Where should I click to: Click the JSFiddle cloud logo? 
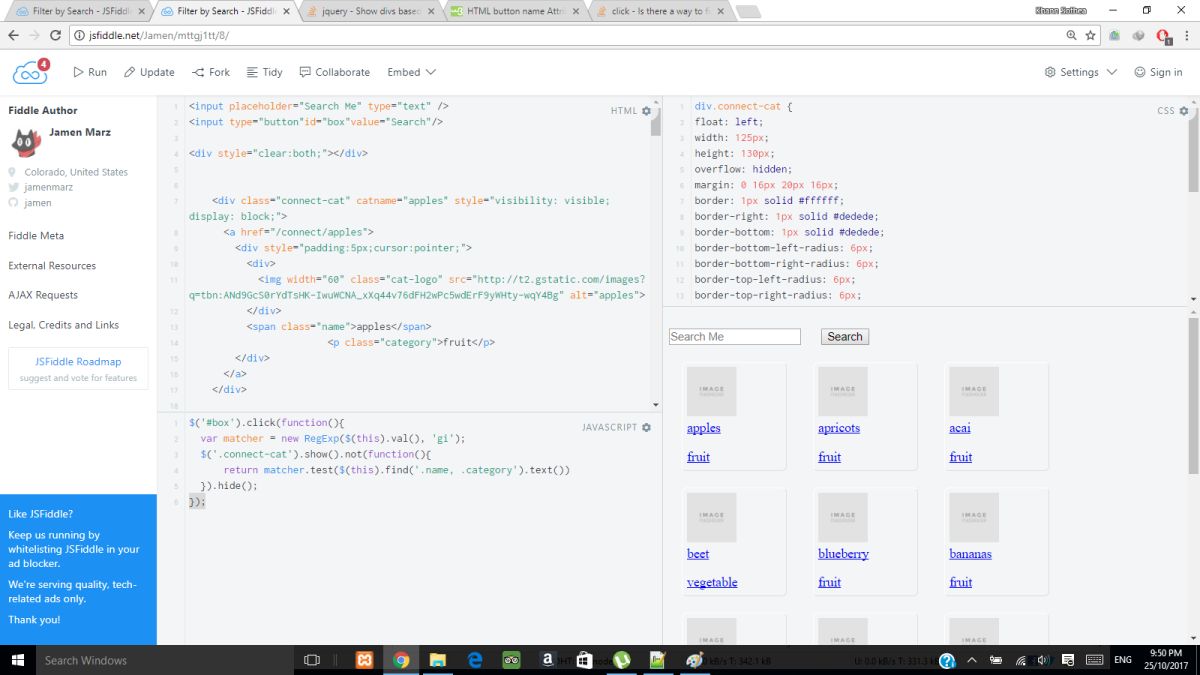[x=30, y=72]
